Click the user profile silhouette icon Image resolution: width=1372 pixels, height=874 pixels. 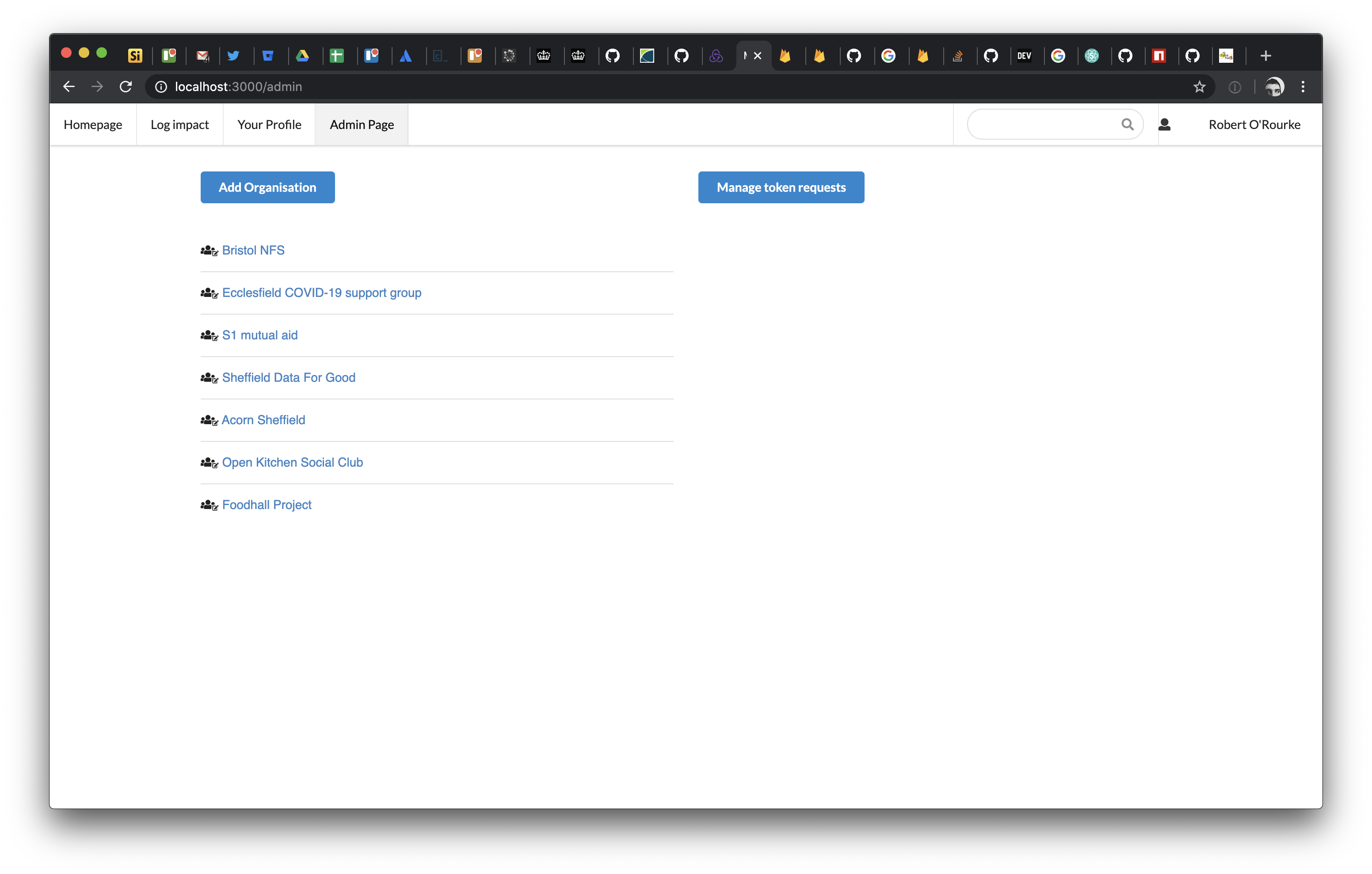(1164, 124)
